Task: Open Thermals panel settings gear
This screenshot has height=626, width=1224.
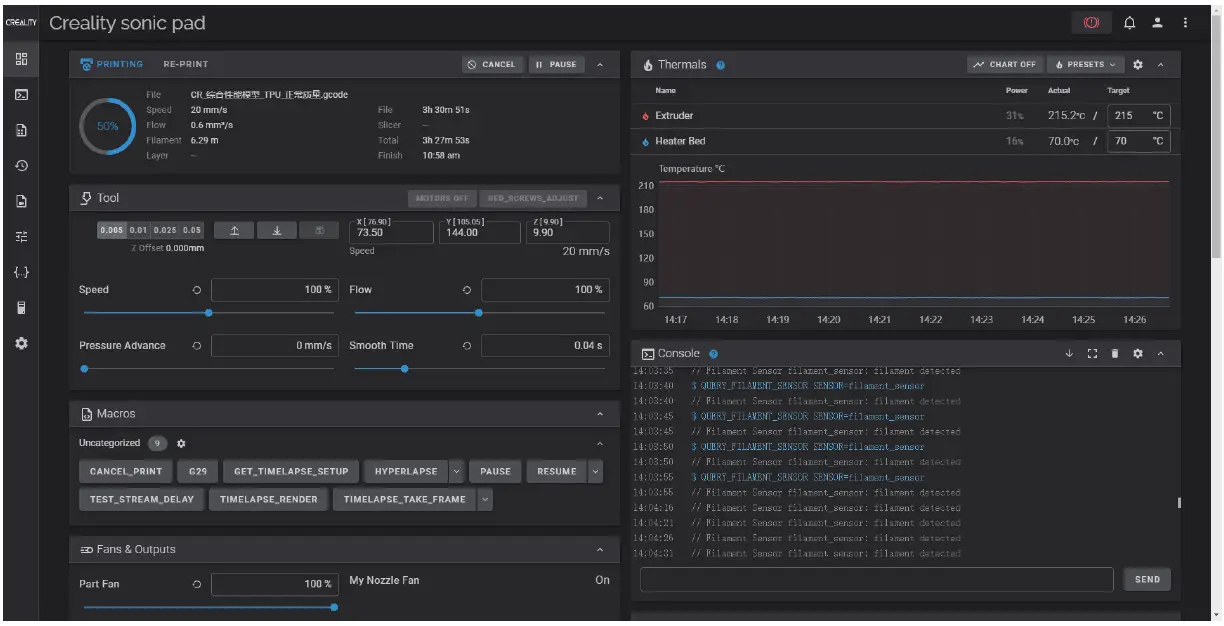Action: pyautogui.click(x=1137, y=65)
